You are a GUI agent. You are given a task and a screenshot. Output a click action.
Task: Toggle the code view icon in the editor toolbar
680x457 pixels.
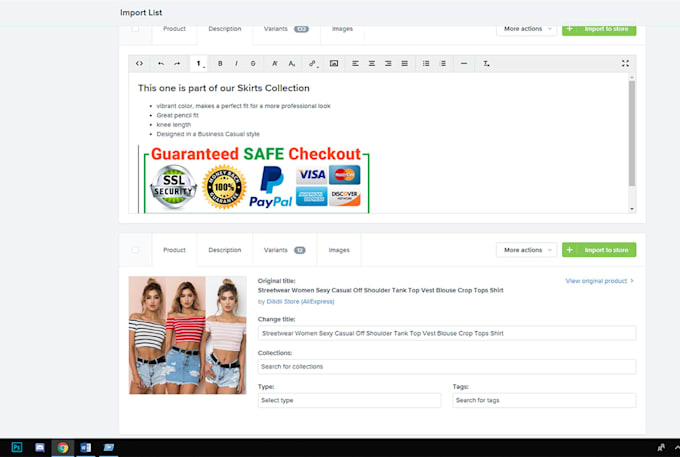click(140, 63)
